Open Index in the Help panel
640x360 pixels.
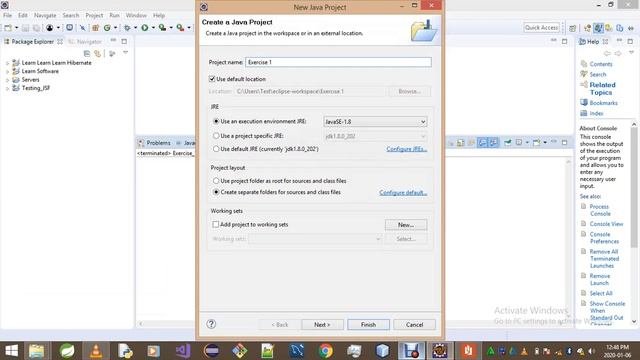596,113
